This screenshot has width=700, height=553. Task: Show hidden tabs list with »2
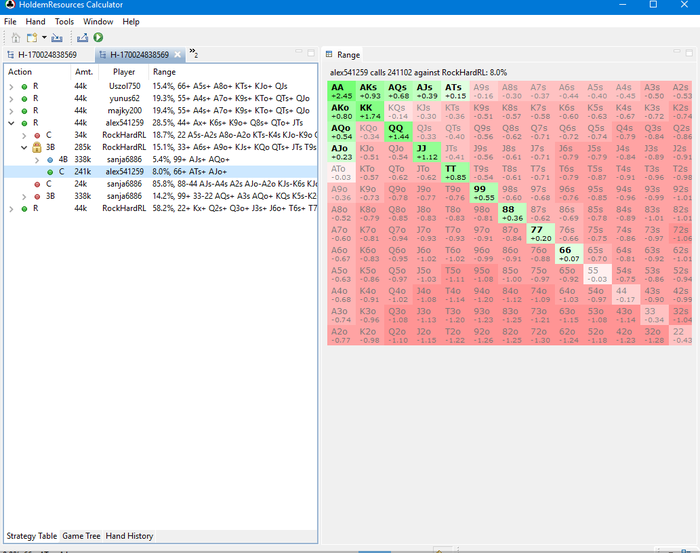[x=193, y=53]
